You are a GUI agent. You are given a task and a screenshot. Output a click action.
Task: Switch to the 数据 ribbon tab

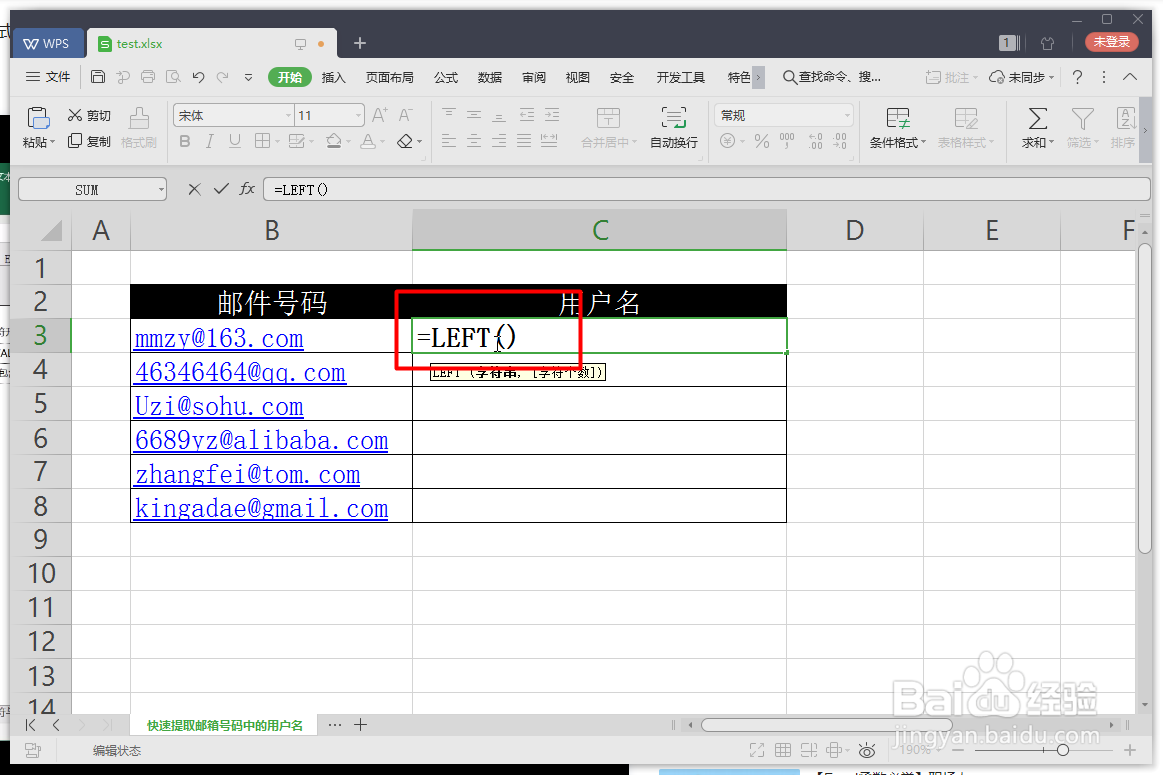[x=490, y=77]
